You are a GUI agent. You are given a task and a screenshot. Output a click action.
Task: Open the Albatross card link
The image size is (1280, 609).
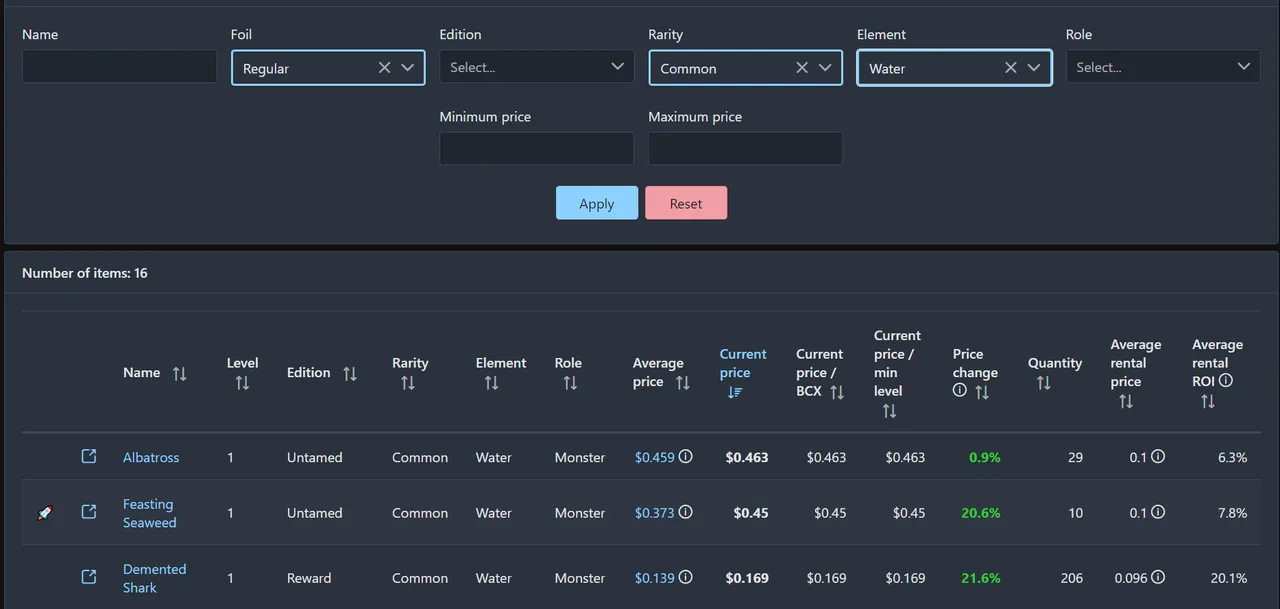point(151,457)
